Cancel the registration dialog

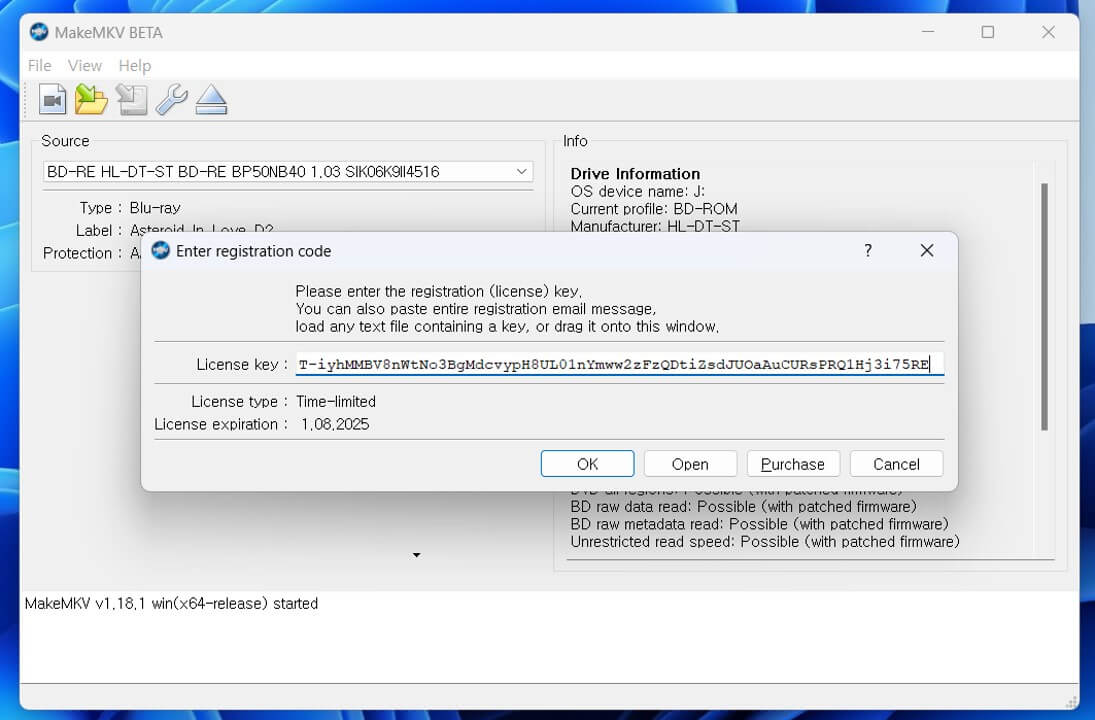(x=896, y=464)
